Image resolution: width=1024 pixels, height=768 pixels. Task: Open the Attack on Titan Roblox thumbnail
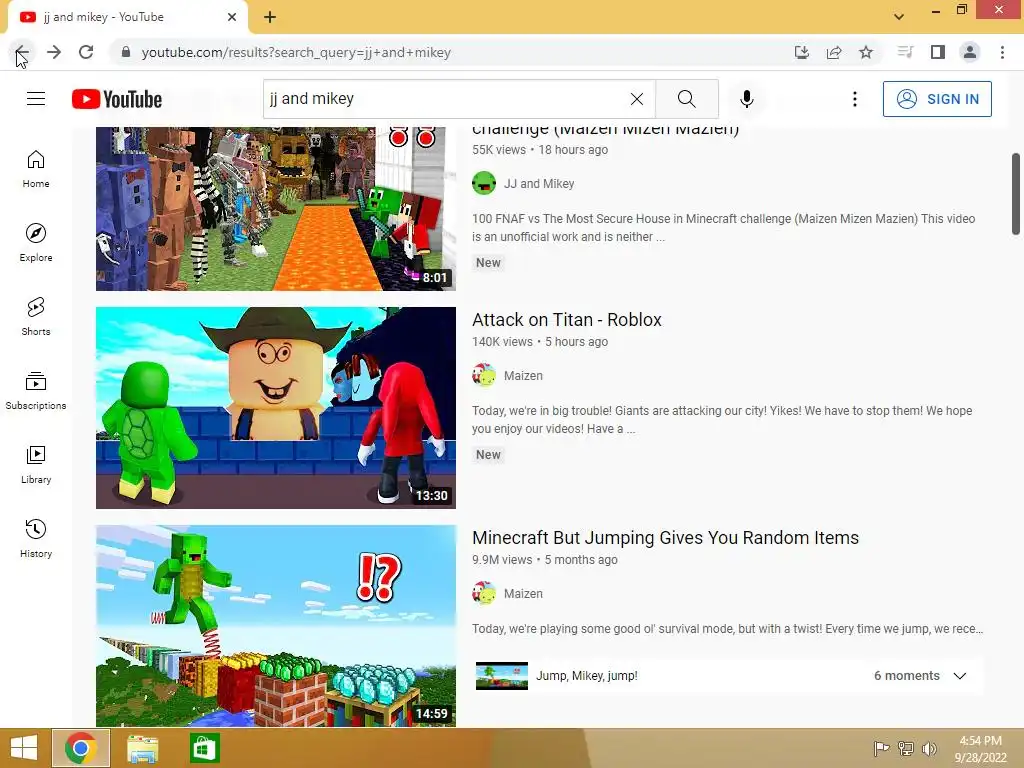click(276, 408)
